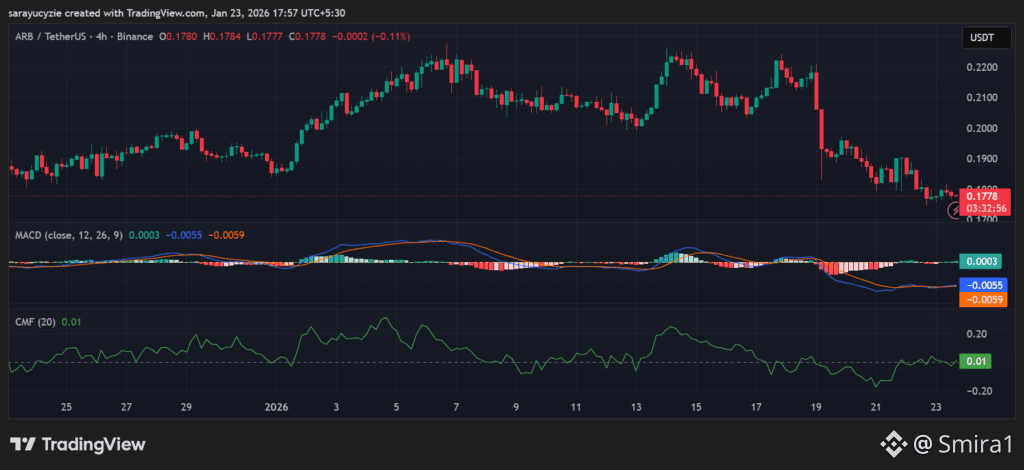Viewport: 1024px width, 470px height.
Task: Click date 25 on the time axis
Action: pyautogui.click(x=66, y=408)
